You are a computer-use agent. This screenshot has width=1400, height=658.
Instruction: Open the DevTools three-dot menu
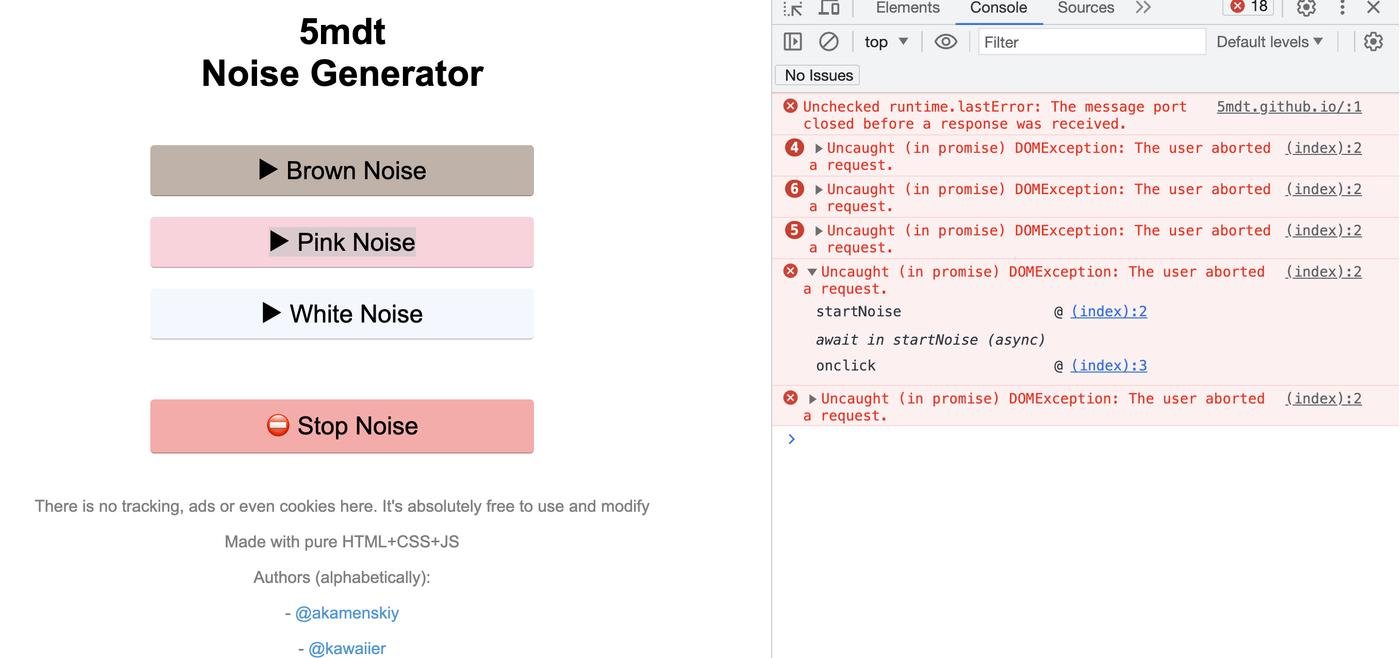pos(1343,8)
